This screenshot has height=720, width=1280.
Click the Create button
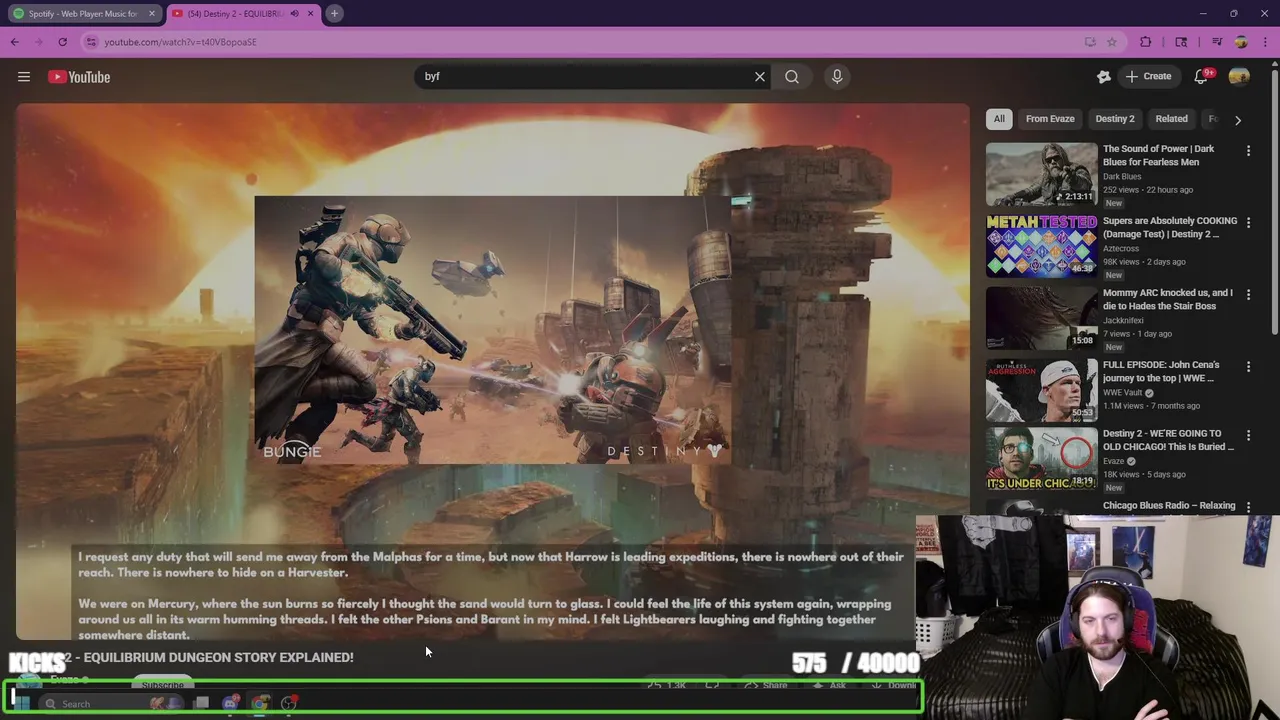pyautogui.click(x=1148, y=76)
